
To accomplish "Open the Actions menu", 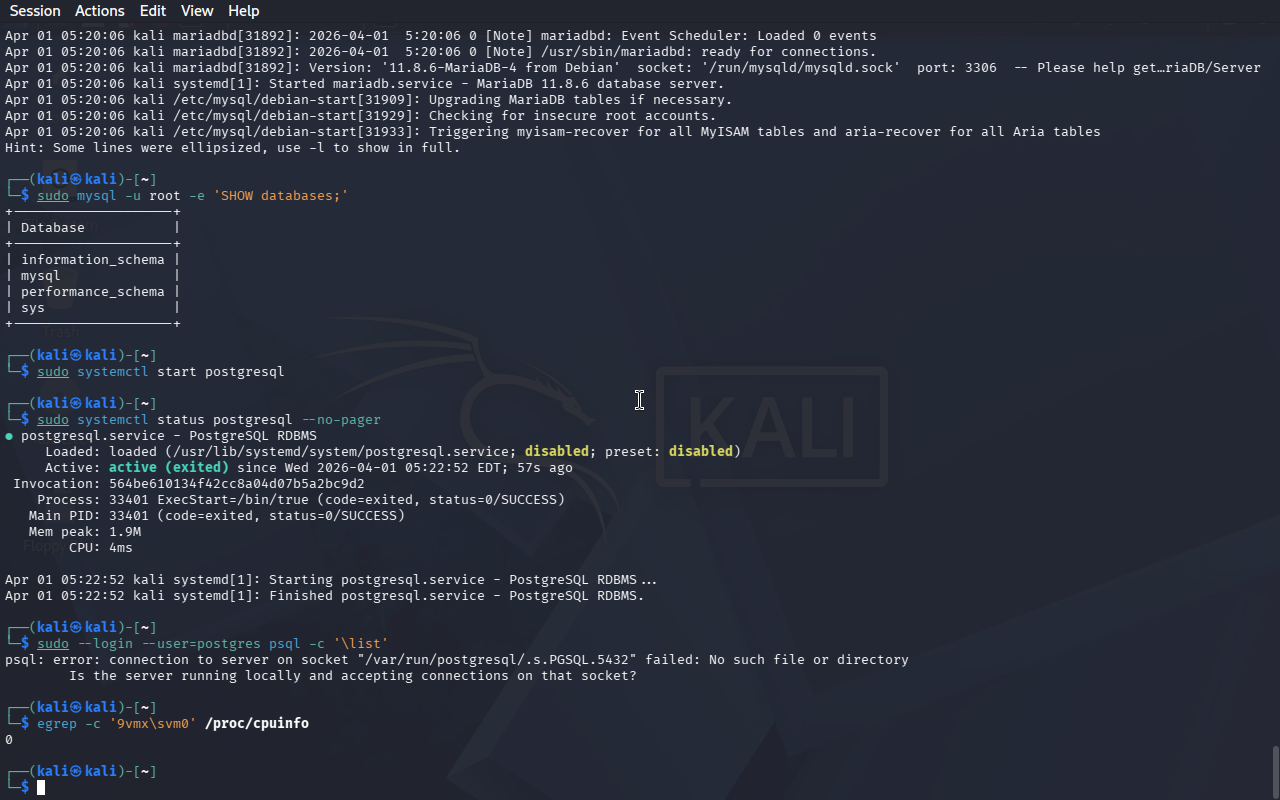I will tap(100, 11).
